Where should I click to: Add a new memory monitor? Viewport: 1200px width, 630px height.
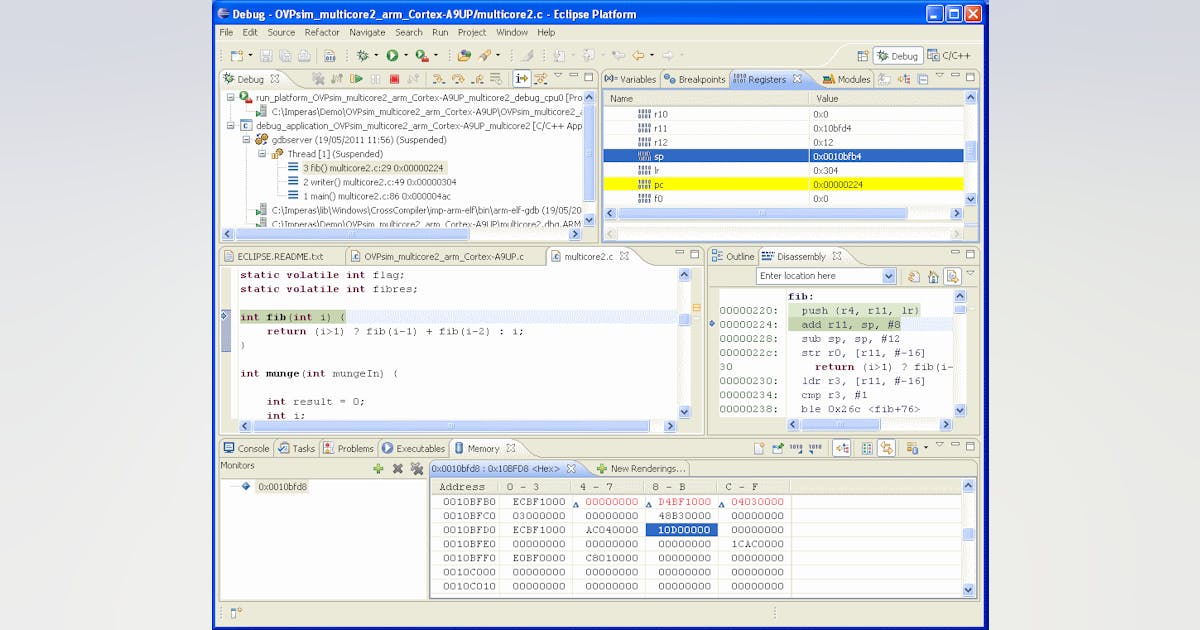(x=378, y=469)
